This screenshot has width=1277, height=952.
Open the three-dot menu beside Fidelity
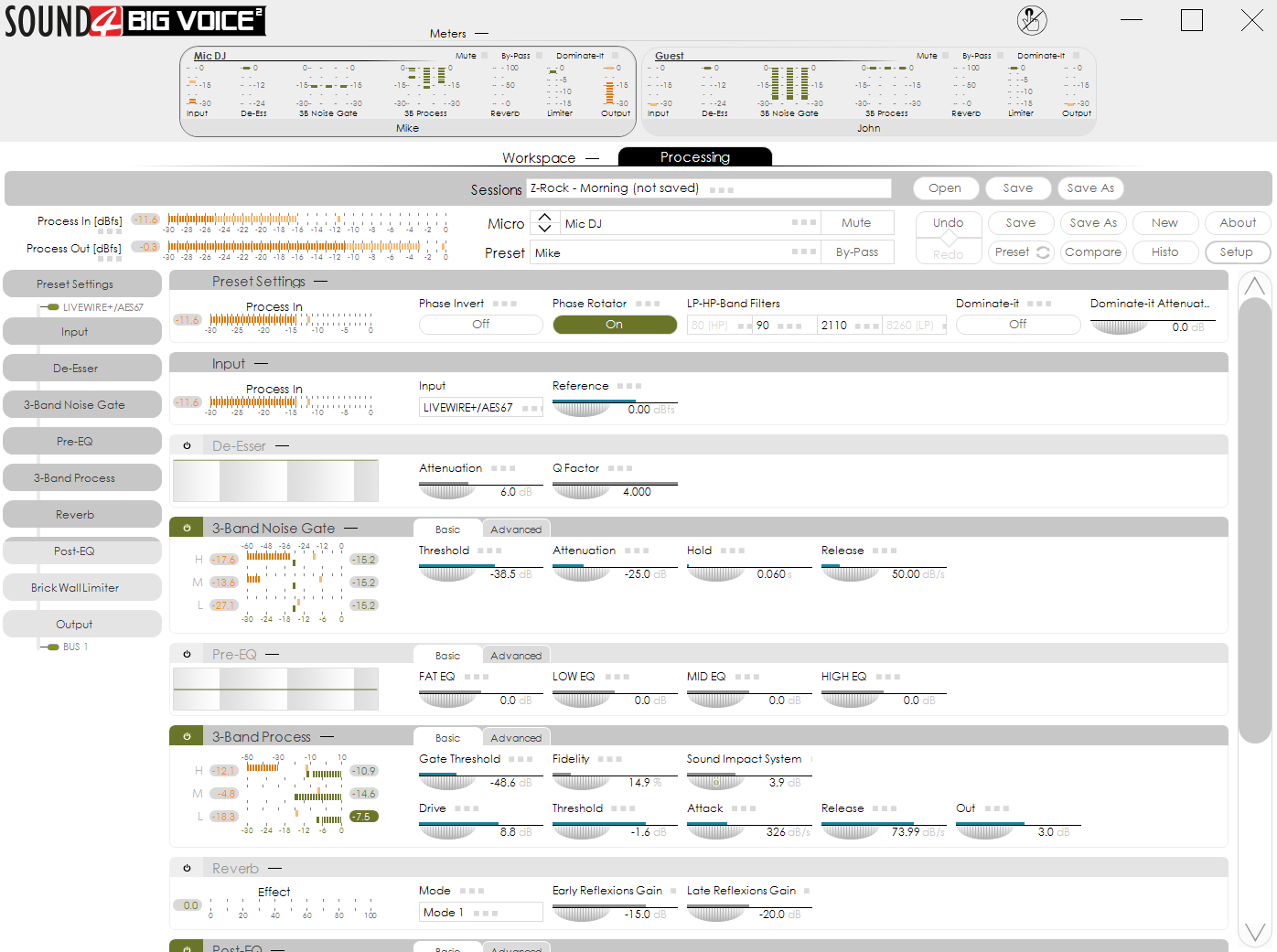[x=610, y=759]
